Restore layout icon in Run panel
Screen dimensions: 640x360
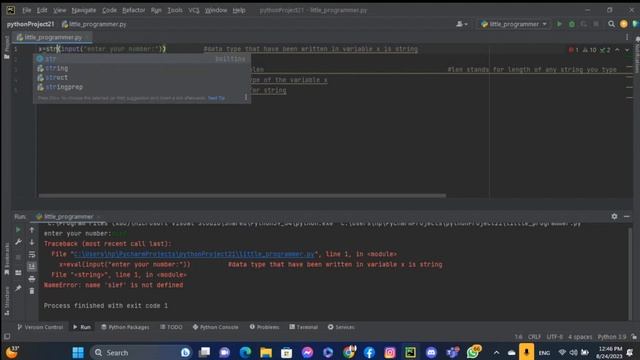click(x=18, y=273)
